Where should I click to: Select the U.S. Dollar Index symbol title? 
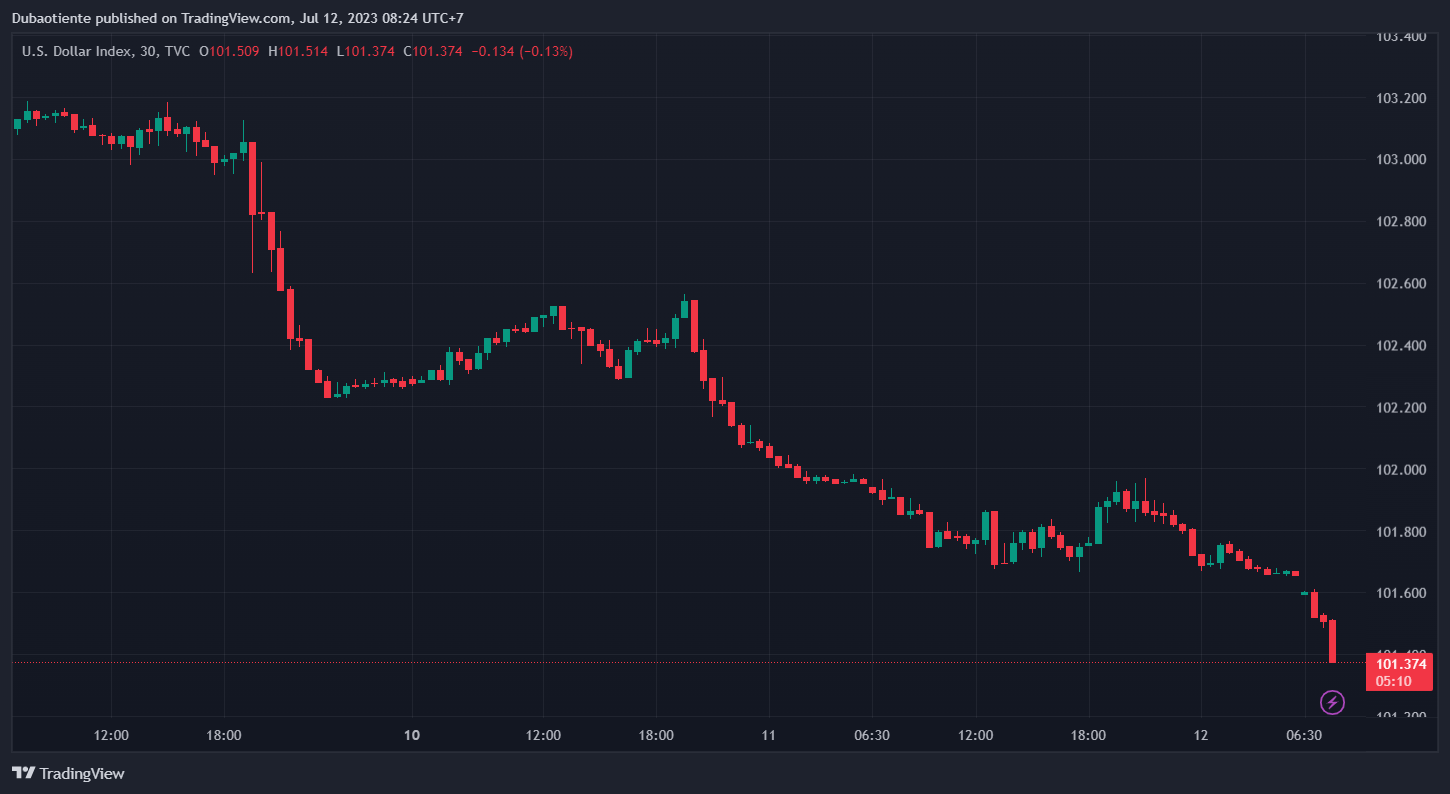pyautogui.click(x=76, y=51)
